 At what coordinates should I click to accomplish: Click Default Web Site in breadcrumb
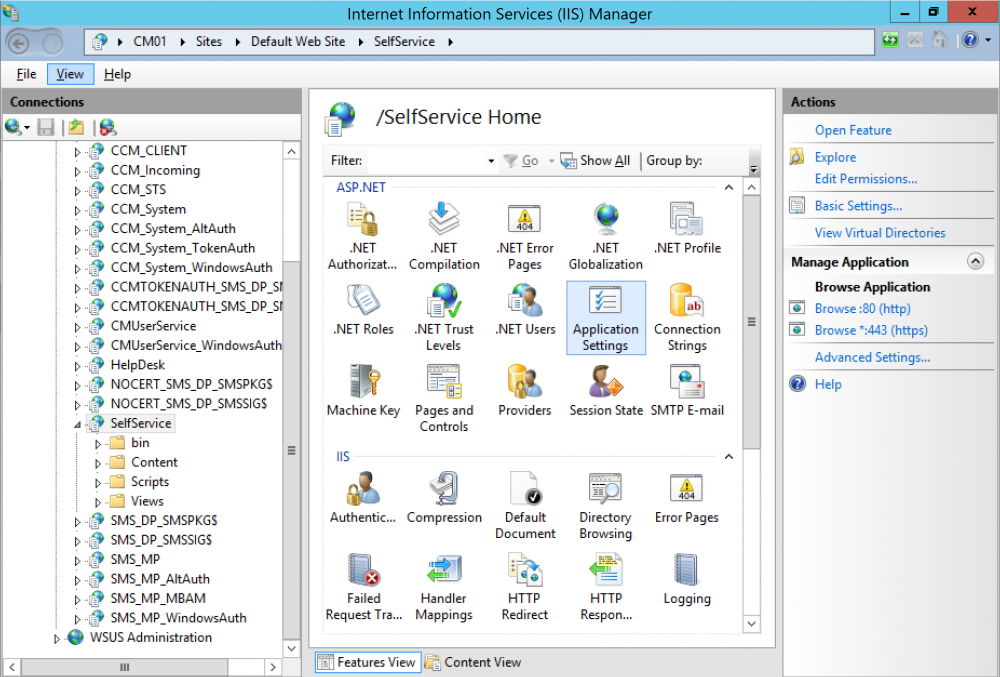pyautogui.click(x=298, y=41)
